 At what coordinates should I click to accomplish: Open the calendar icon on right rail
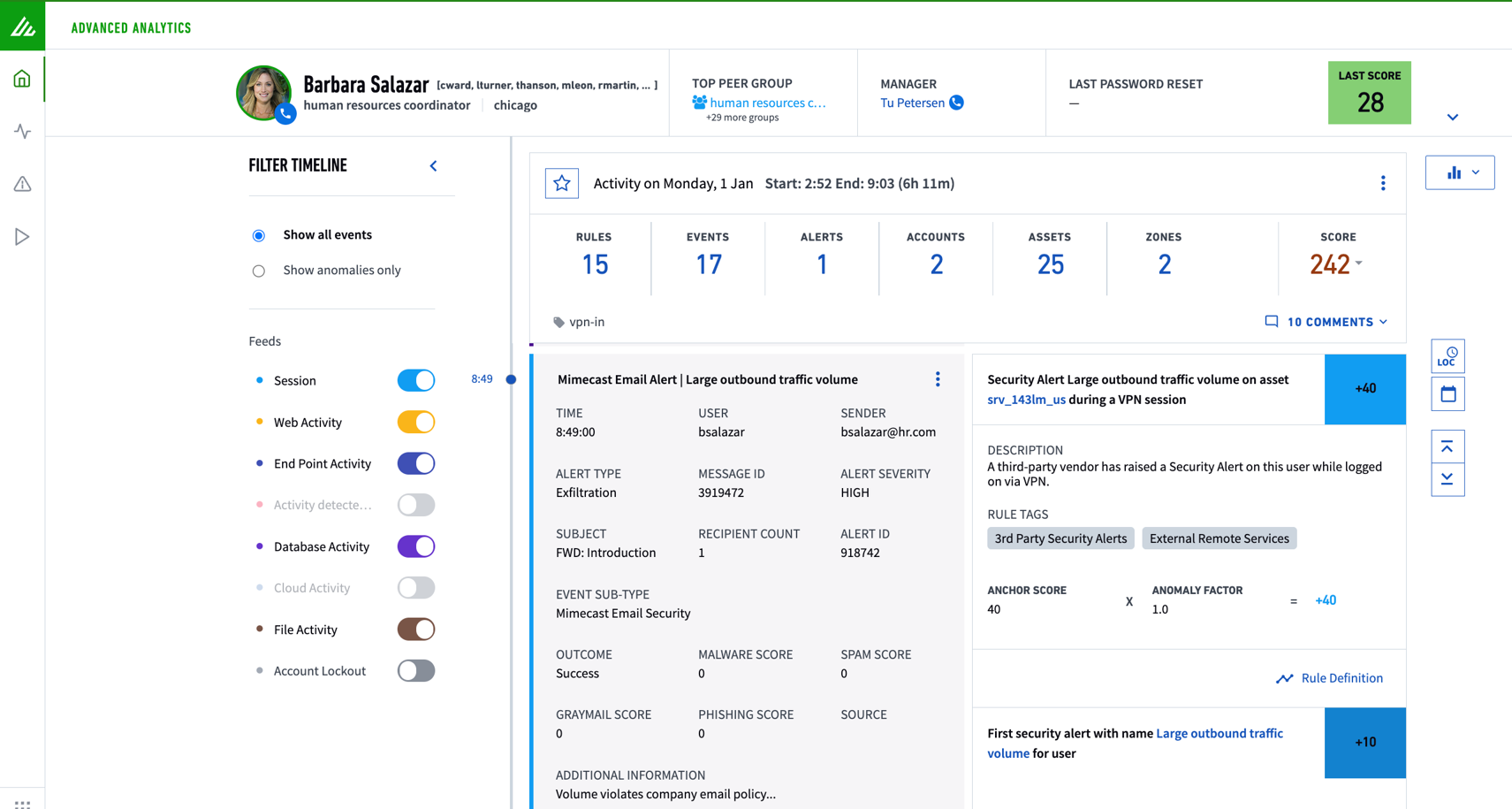tap(1447, 394)
